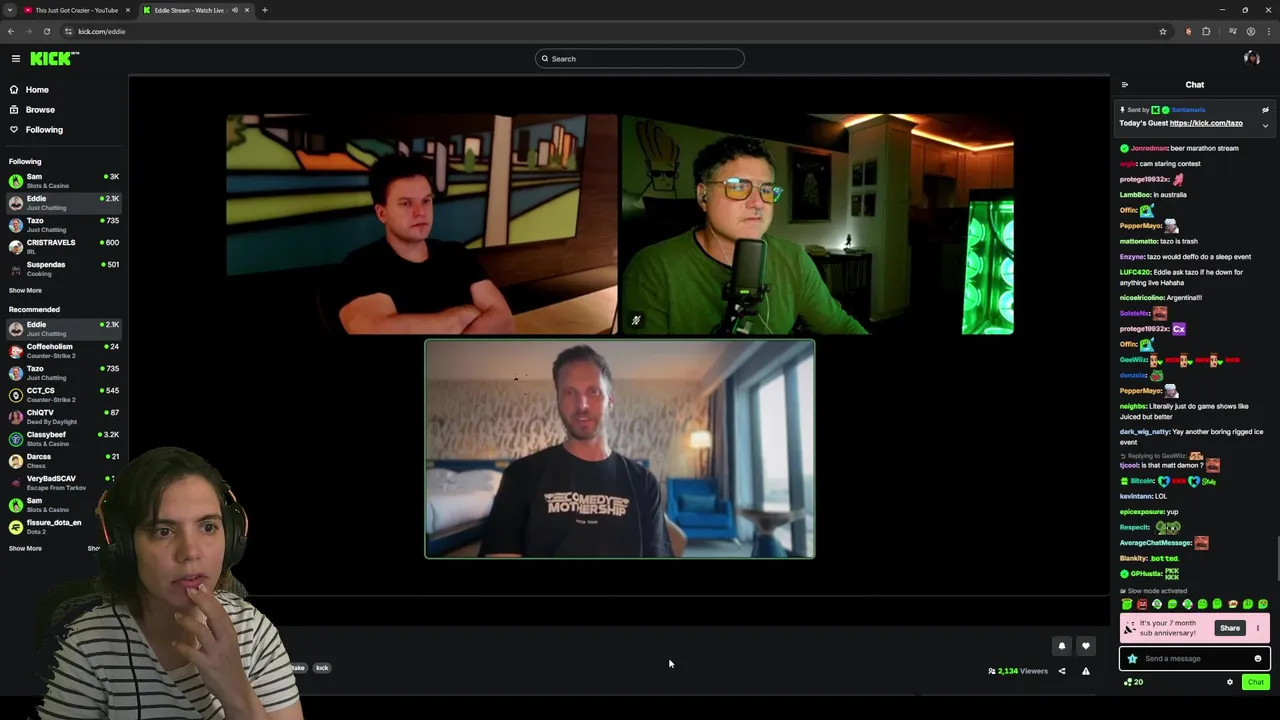The image size is (1280, 720).
Task: Select the toast bread emote
Action: tap(1233, 604)
